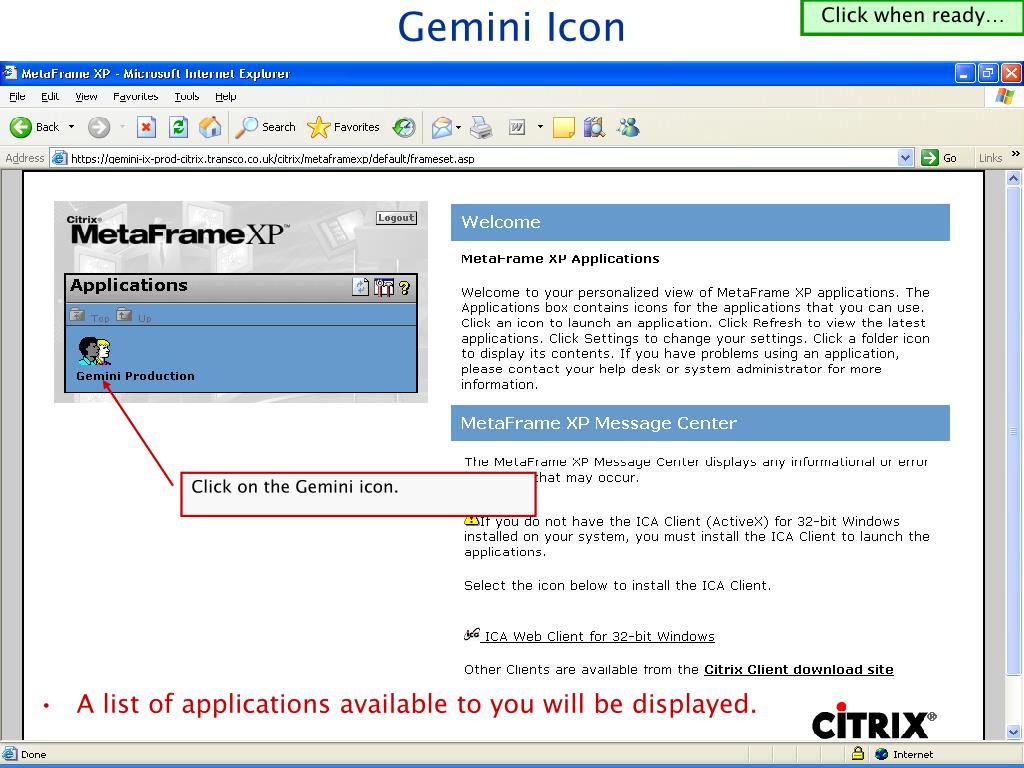This screenshot has height=768, width=1024.
Task: Open the View menu
Action: [86, 97]
